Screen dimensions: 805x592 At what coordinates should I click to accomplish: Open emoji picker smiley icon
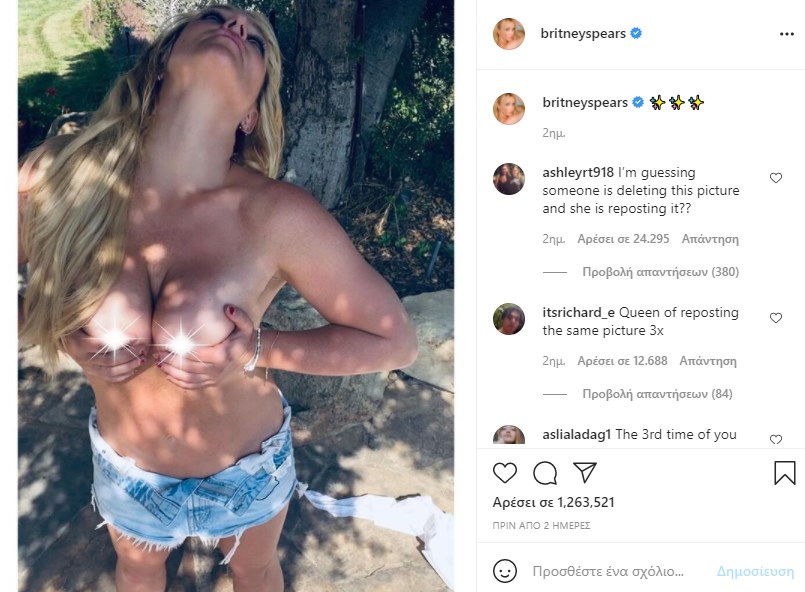pyautogui.click(x=505, y=571)
